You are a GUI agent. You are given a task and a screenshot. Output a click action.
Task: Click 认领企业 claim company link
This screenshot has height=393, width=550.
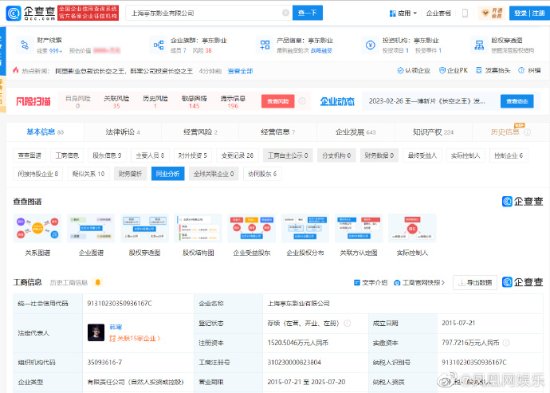414,71
